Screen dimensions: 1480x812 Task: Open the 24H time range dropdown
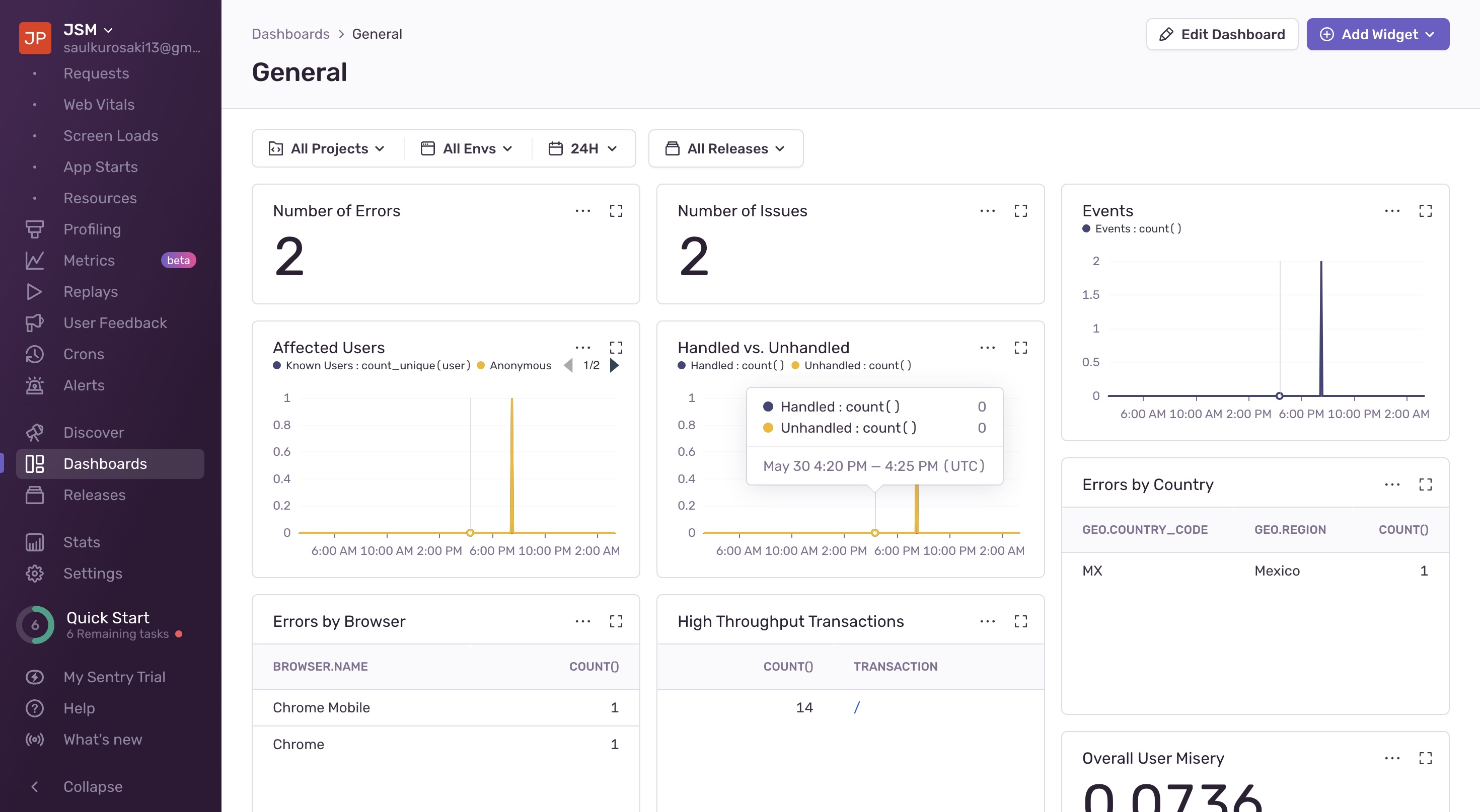point(582,149)
